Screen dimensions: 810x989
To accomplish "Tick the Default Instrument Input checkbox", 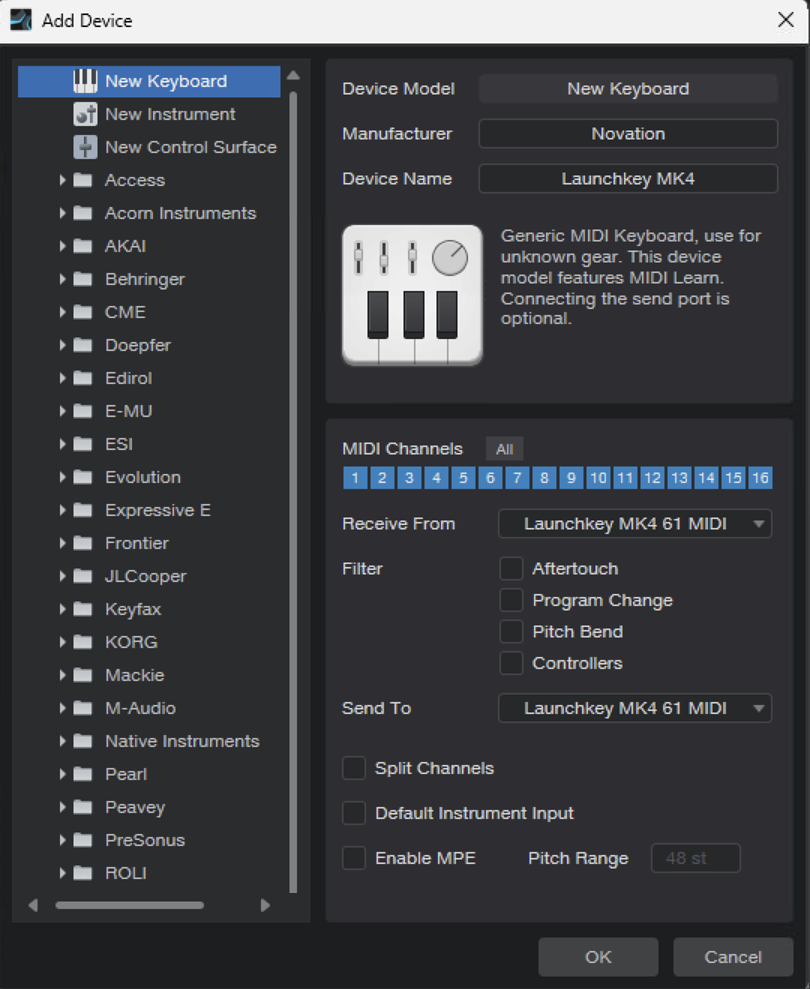I will (x=354, y=813).
